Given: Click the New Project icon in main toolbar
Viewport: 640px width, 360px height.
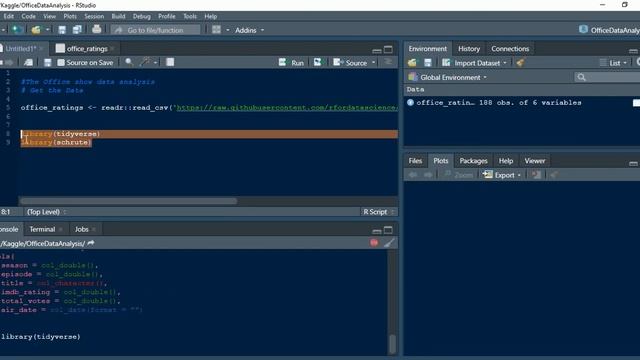Looking at the screenshot, I should (x=17, y=30).
